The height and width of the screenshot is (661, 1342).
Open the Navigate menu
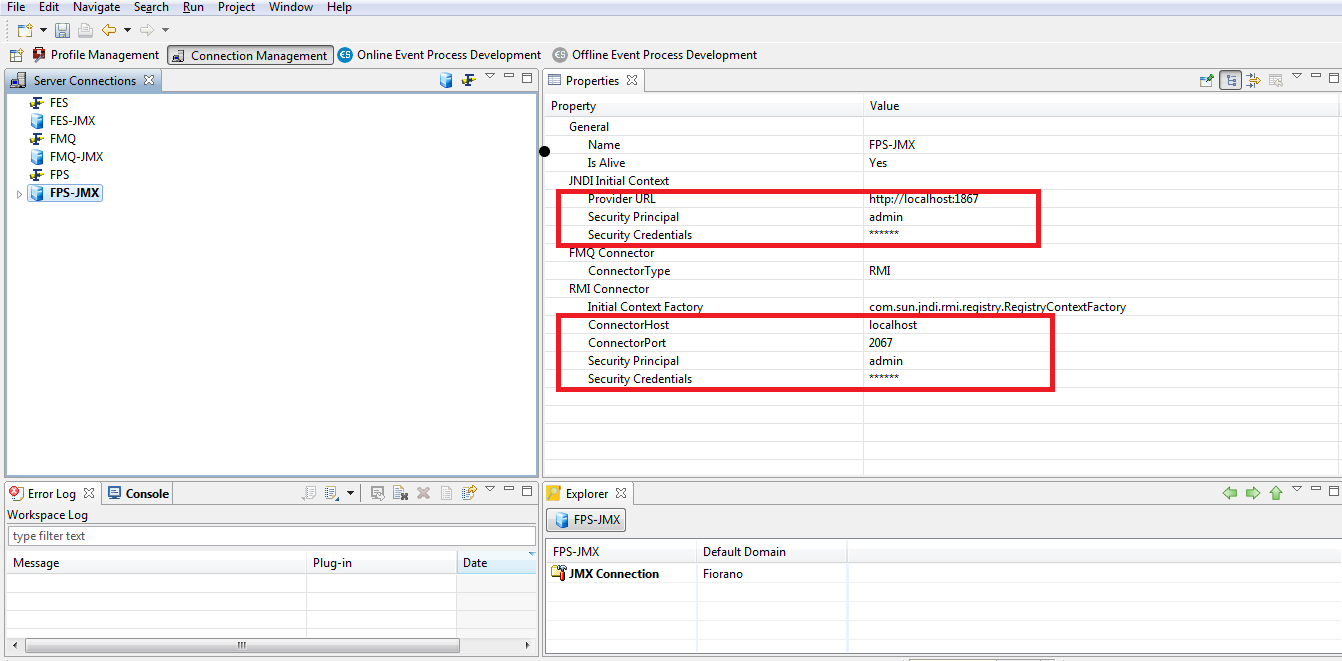96,7
